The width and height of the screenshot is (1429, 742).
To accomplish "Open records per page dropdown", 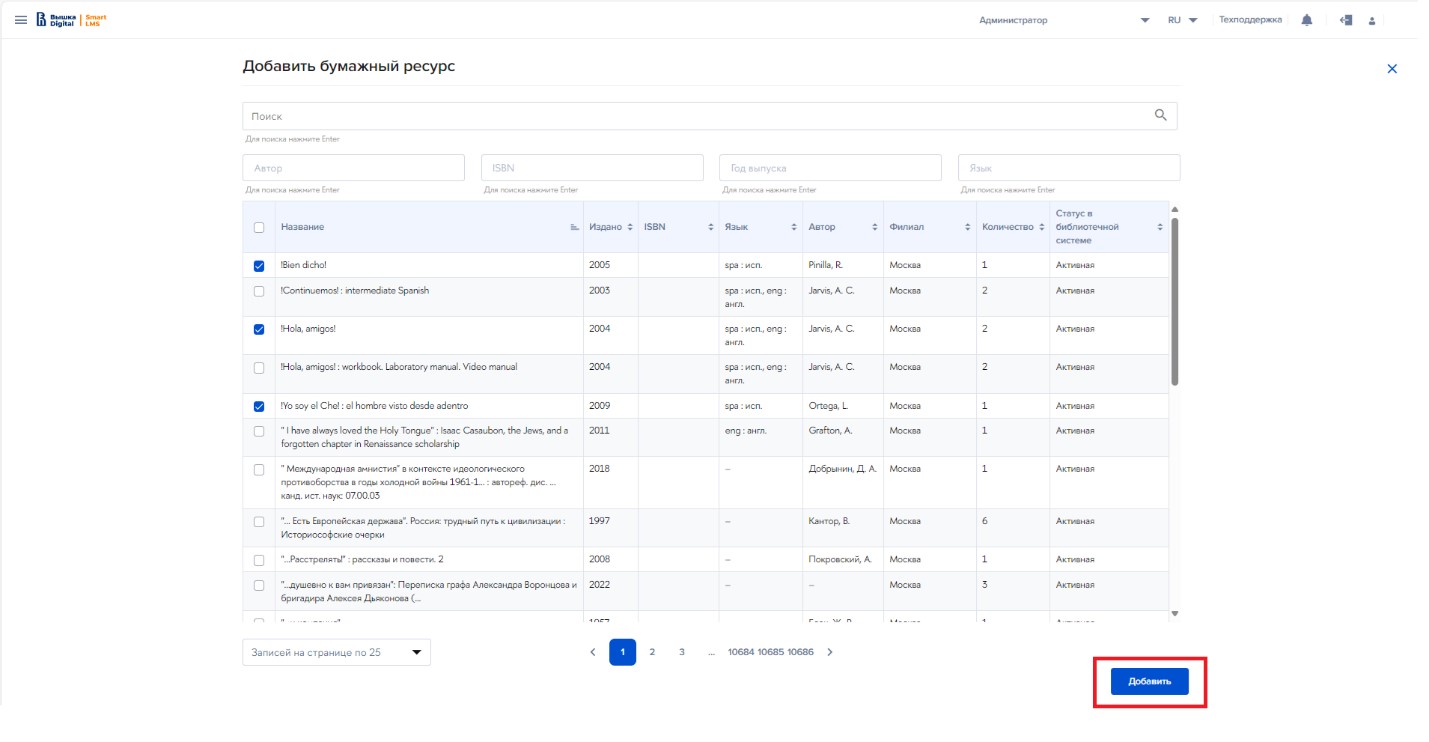I will pos(336,652).
